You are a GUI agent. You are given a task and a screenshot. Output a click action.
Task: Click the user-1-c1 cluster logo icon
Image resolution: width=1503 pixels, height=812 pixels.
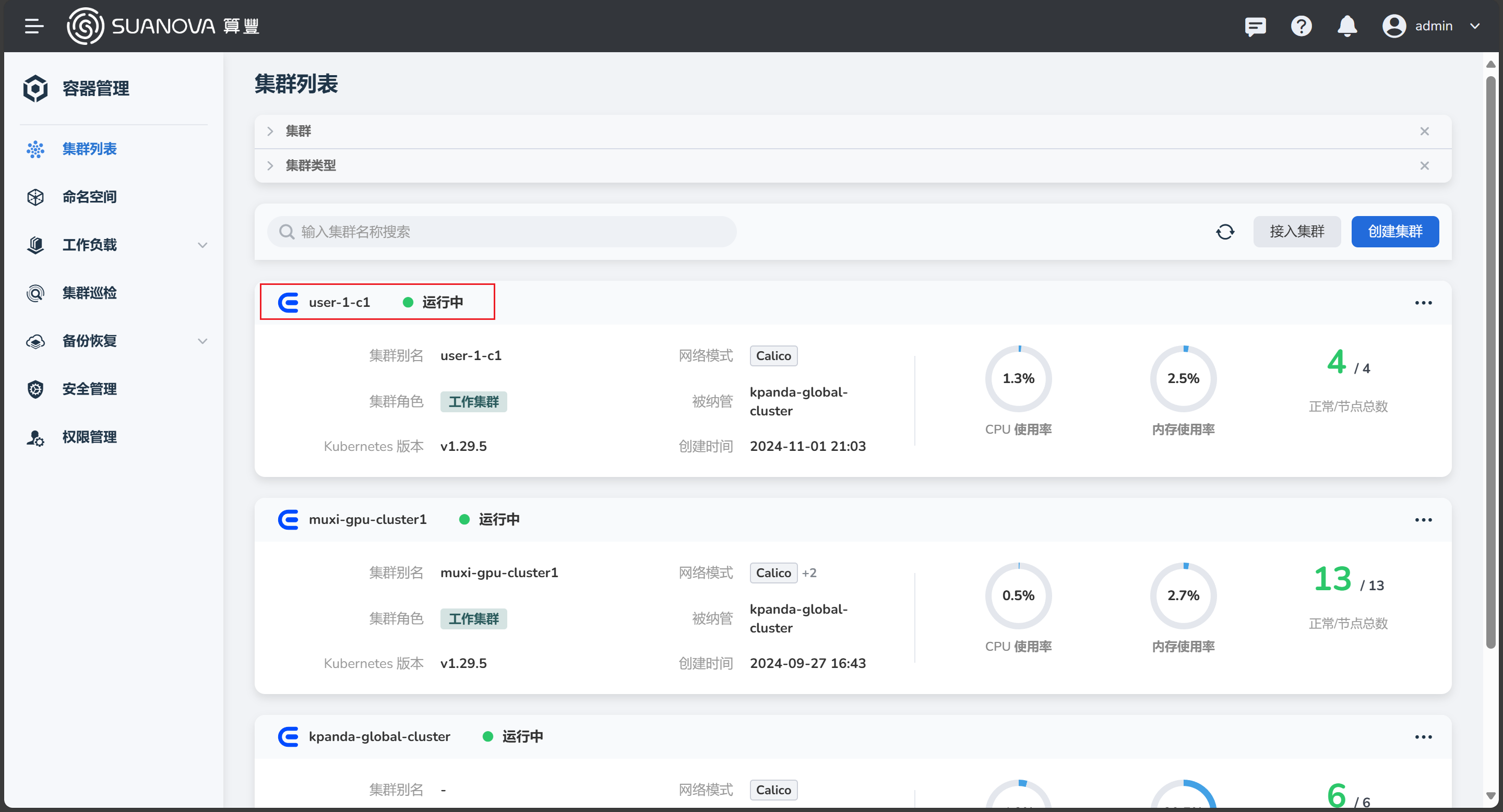(x=288, y=302)
